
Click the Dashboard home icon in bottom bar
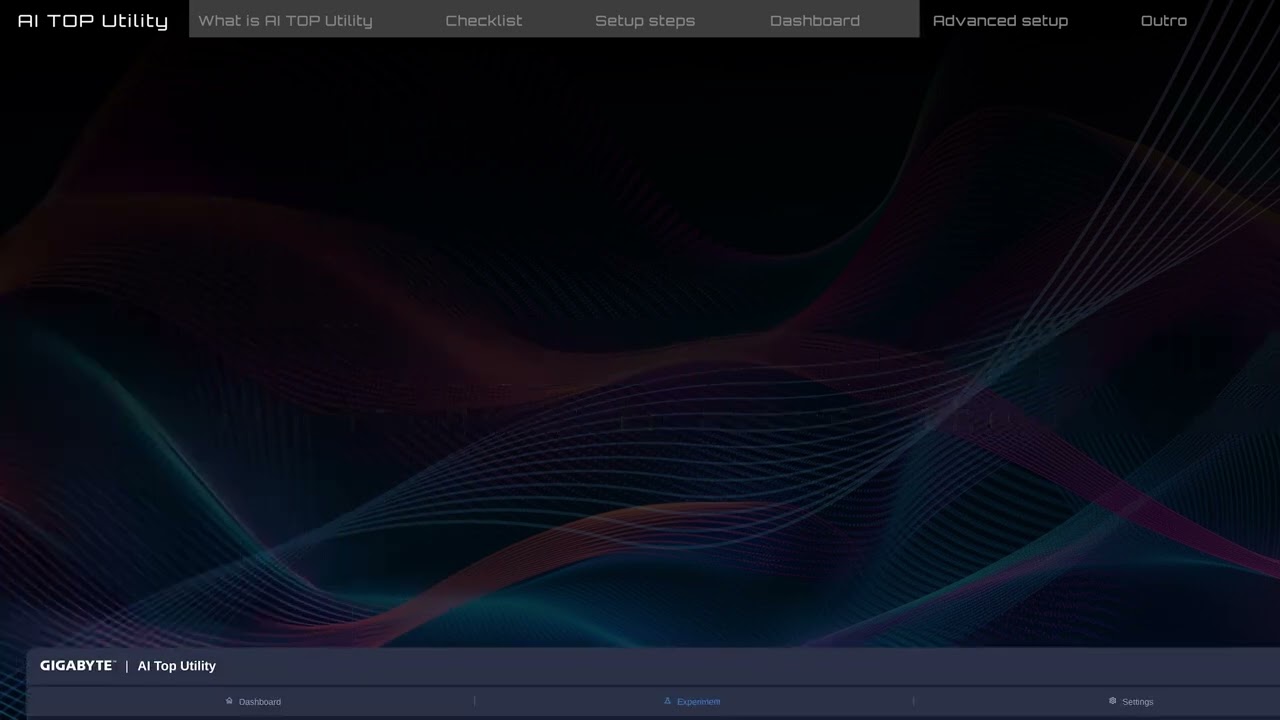pyautogui.click(x=229, y=701)
